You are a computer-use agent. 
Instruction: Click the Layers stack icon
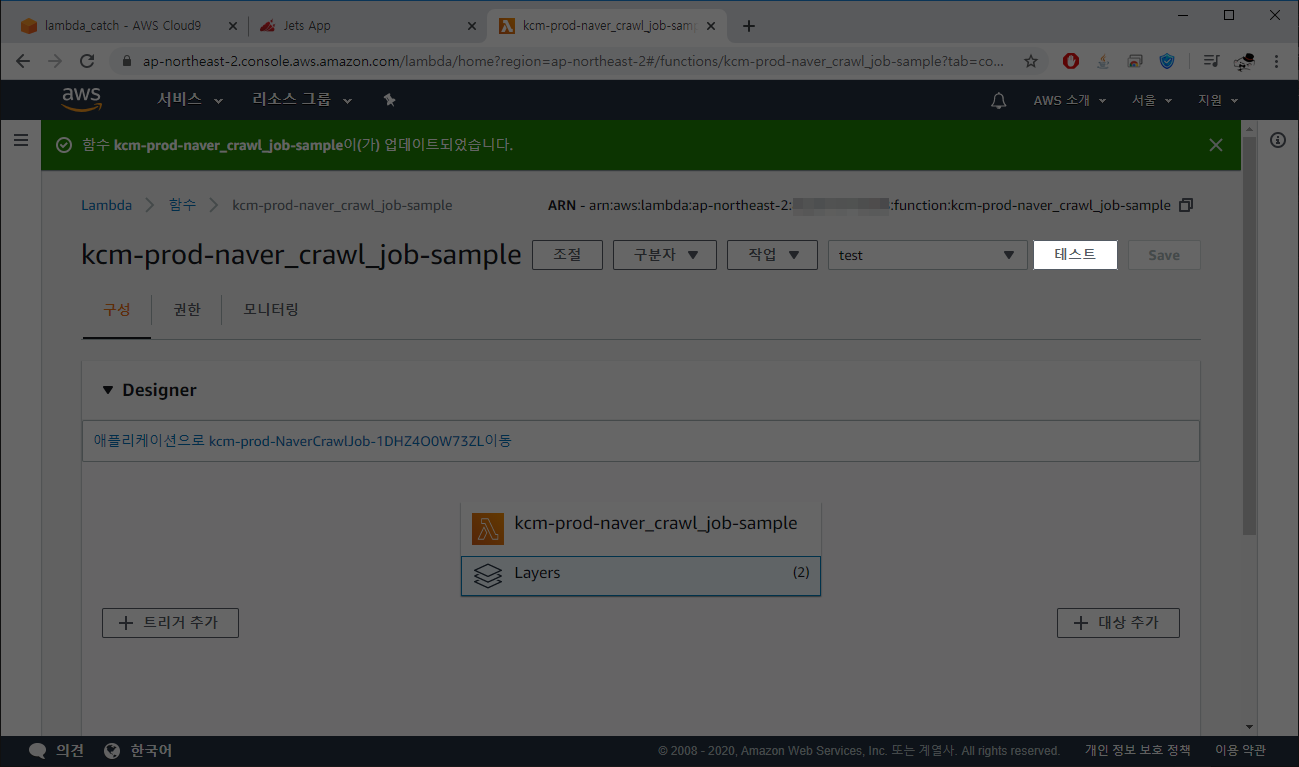487,576
